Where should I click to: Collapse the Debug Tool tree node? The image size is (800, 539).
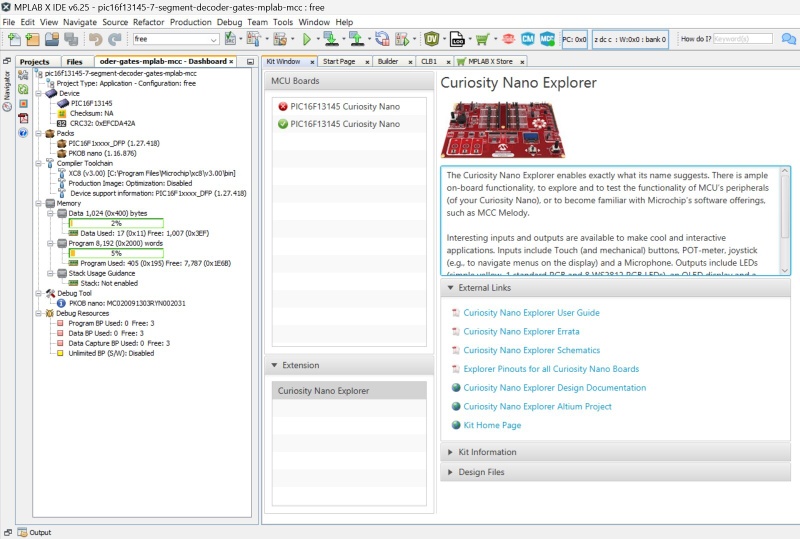click(39, 293)
